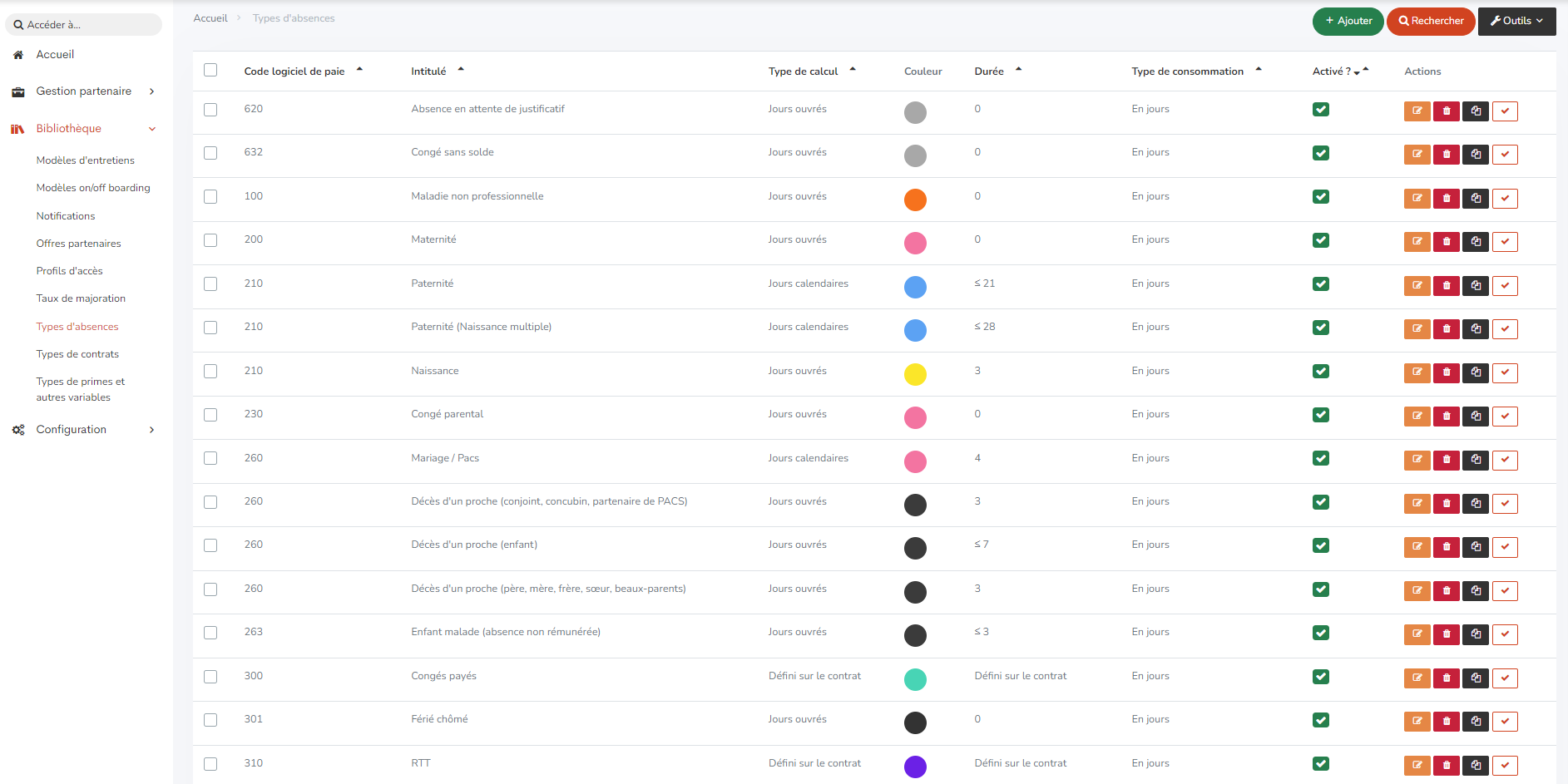This screenshot has width=1568, height=784.
Task: Delete the Mariage / Pacs row
Action: click(1446, 461)
